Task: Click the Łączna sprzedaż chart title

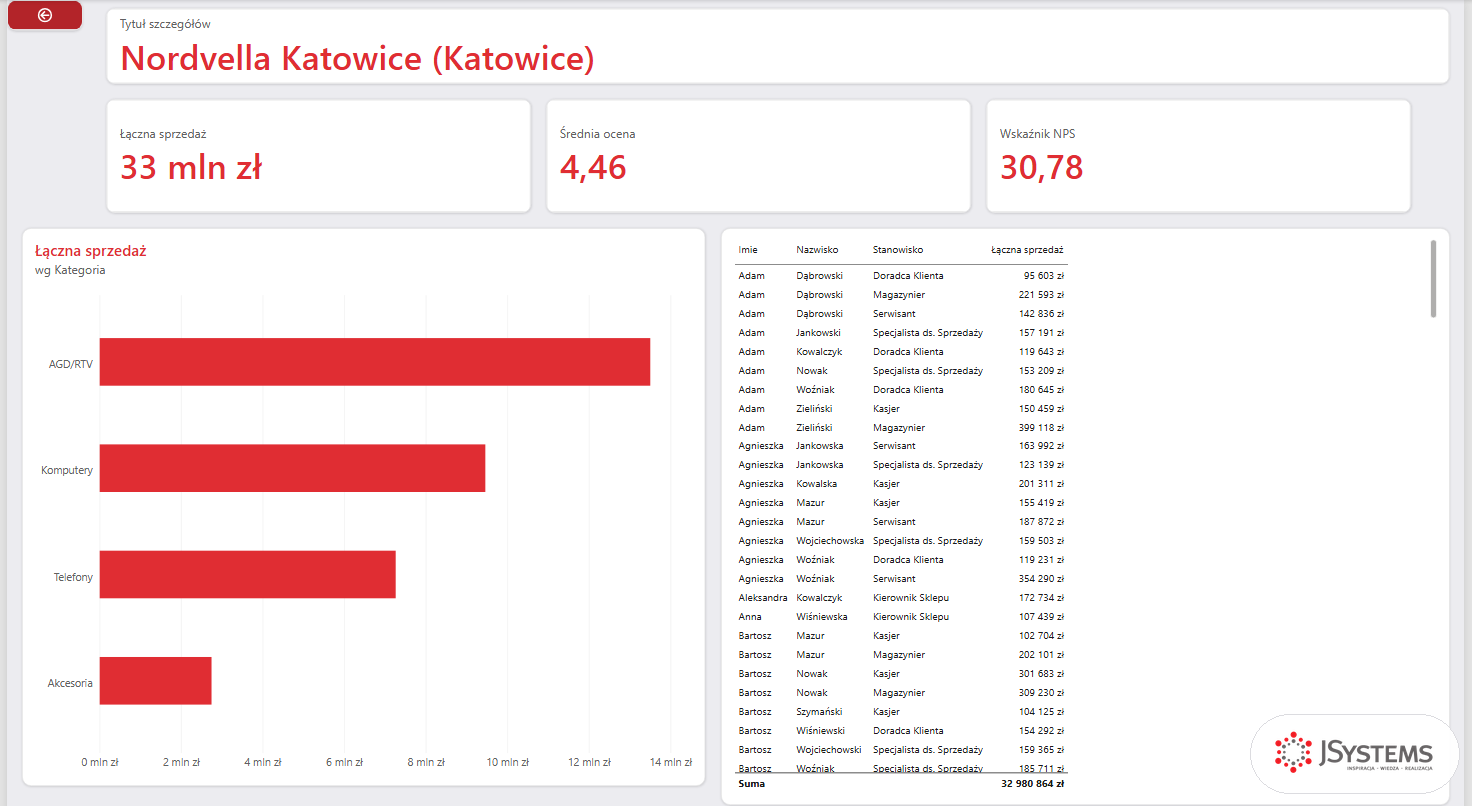Action: 91,251
